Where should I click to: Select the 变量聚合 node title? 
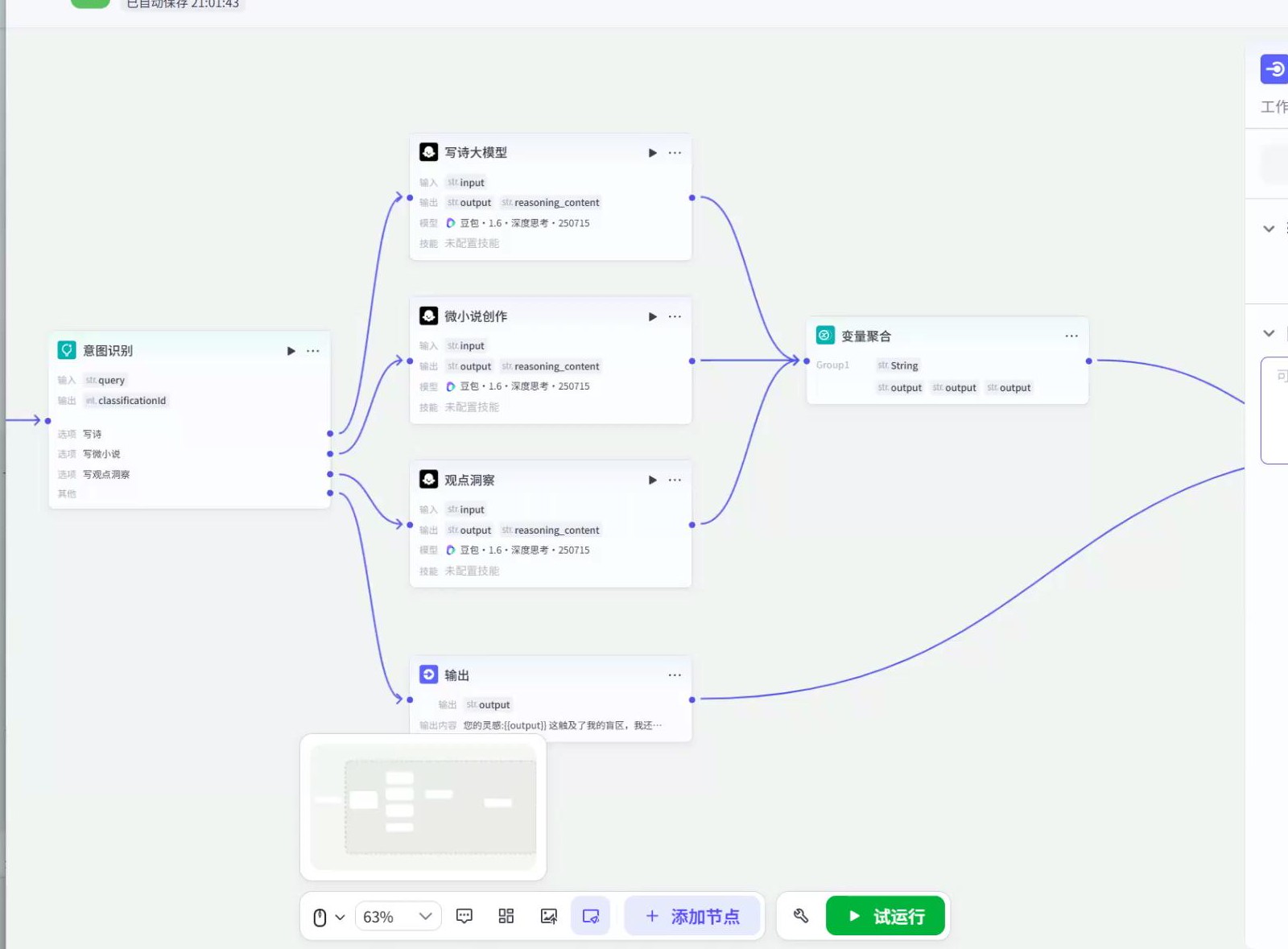[866, 336]
